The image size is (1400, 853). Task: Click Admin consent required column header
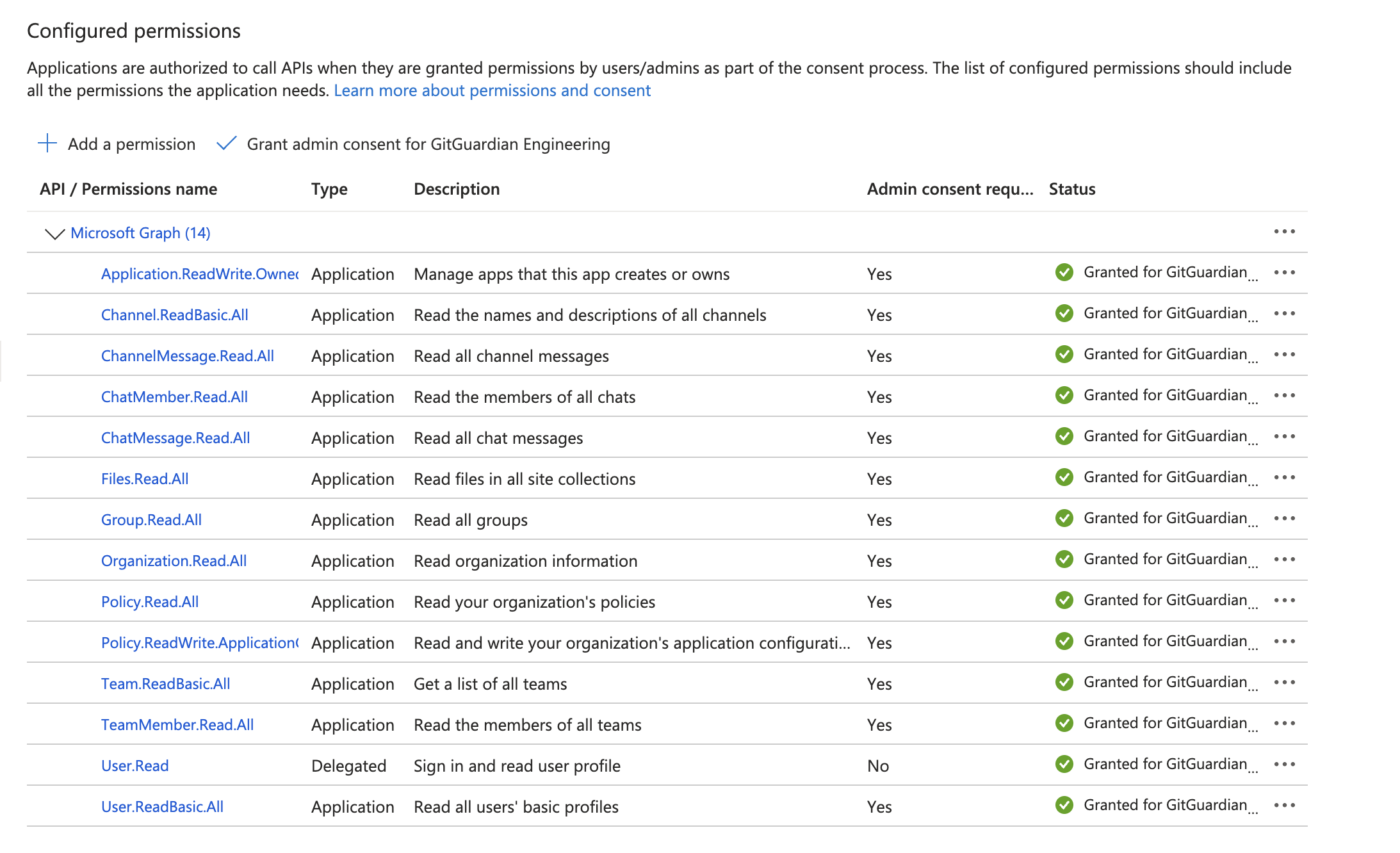tap(950, 189)
